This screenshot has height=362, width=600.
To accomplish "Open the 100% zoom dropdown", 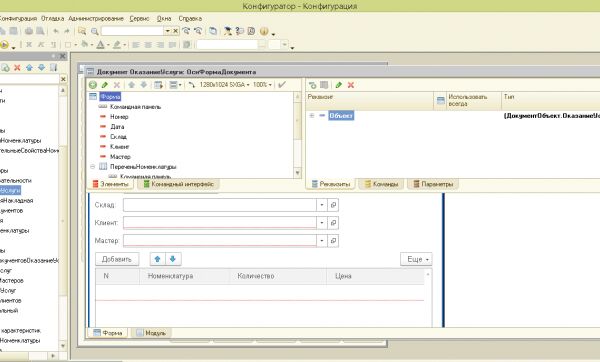I will click(x=262, y=85).
